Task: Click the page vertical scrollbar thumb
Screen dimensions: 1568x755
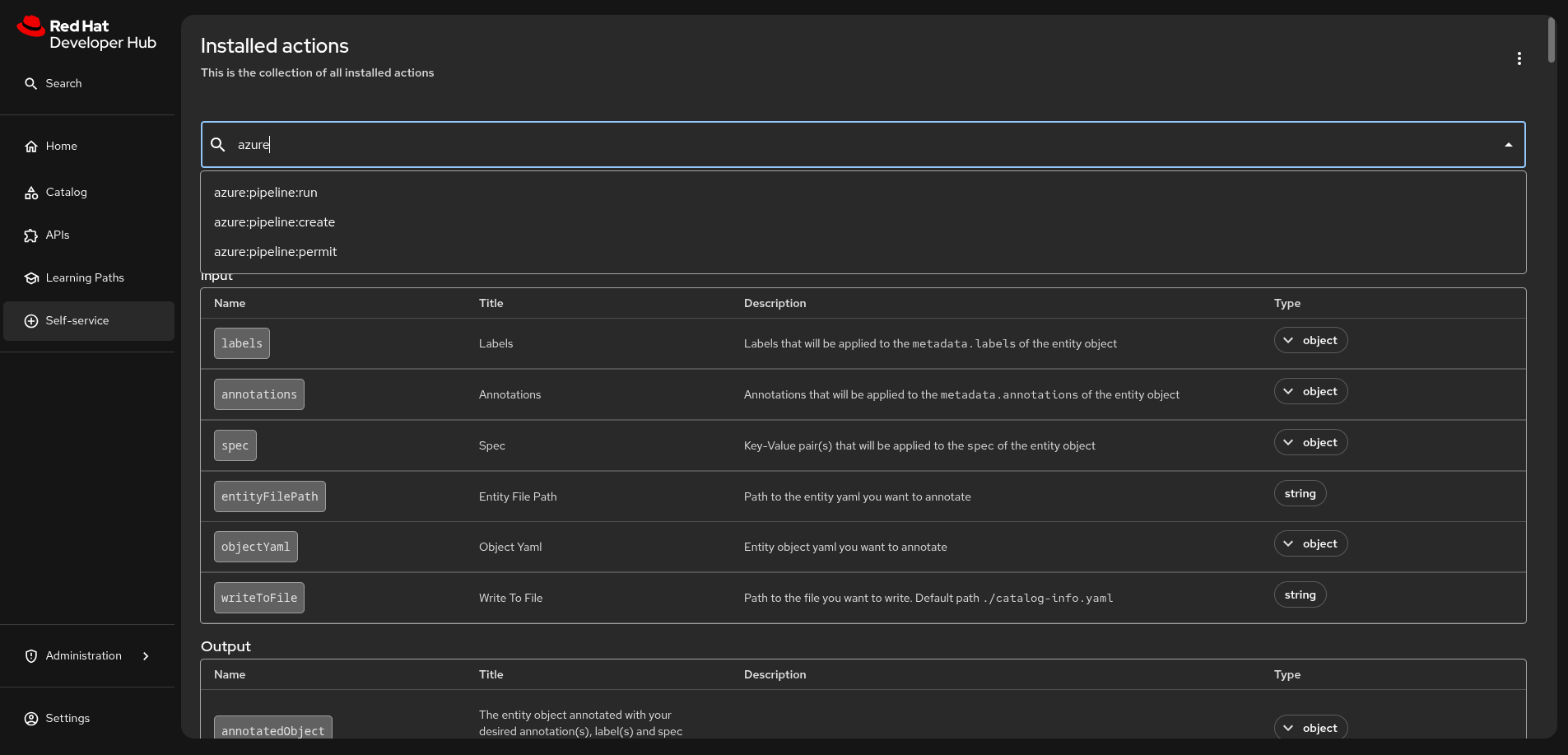Action: click(1551, 40)
